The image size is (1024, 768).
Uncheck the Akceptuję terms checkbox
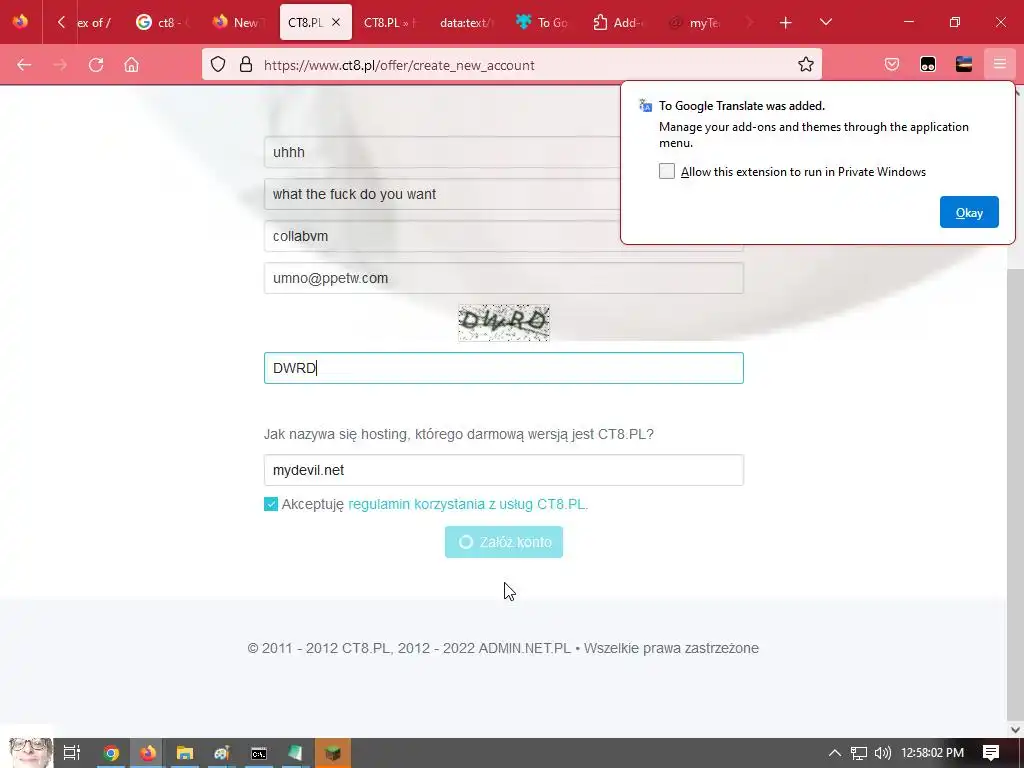pyautogui.click(x=271, y=504)
